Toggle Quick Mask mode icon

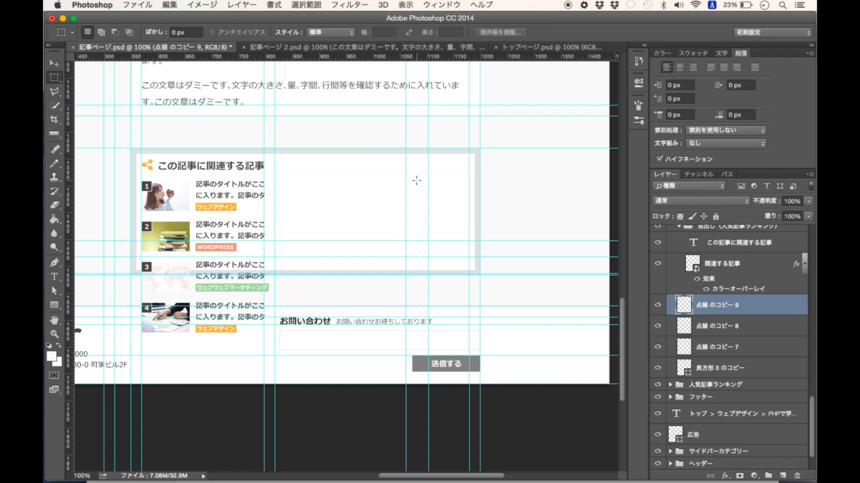(x=54, y=376)
